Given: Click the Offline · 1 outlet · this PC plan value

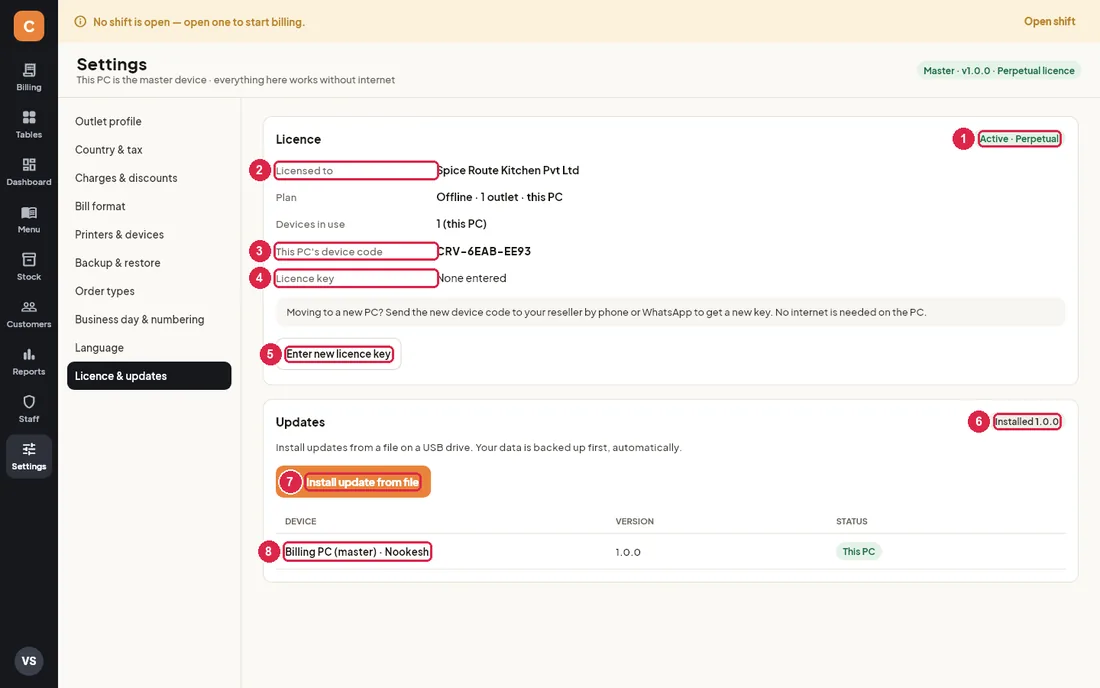Looking at the screenshot, I should coord(499,197).
